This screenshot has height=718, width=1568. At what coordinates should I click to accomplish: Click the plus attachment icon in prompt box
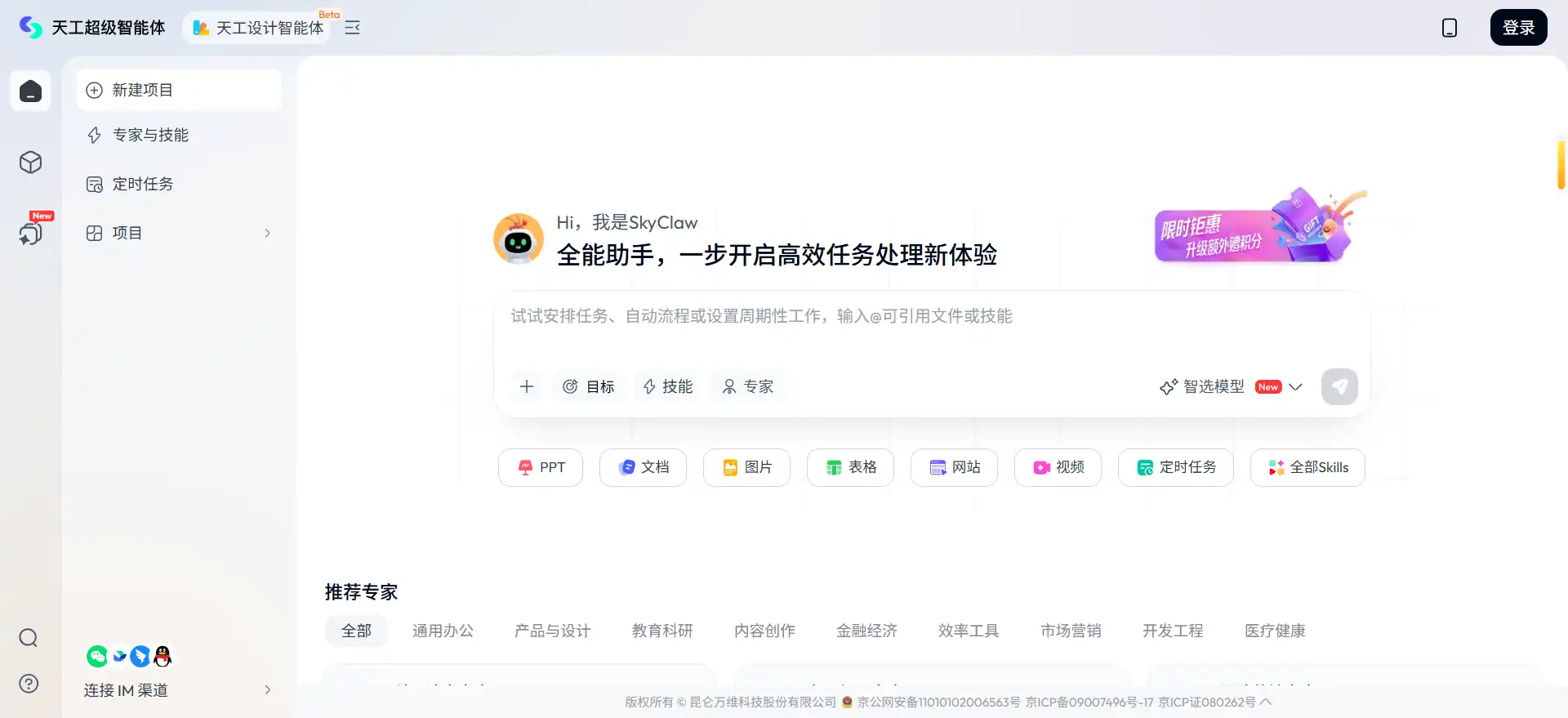coord(527,386)
